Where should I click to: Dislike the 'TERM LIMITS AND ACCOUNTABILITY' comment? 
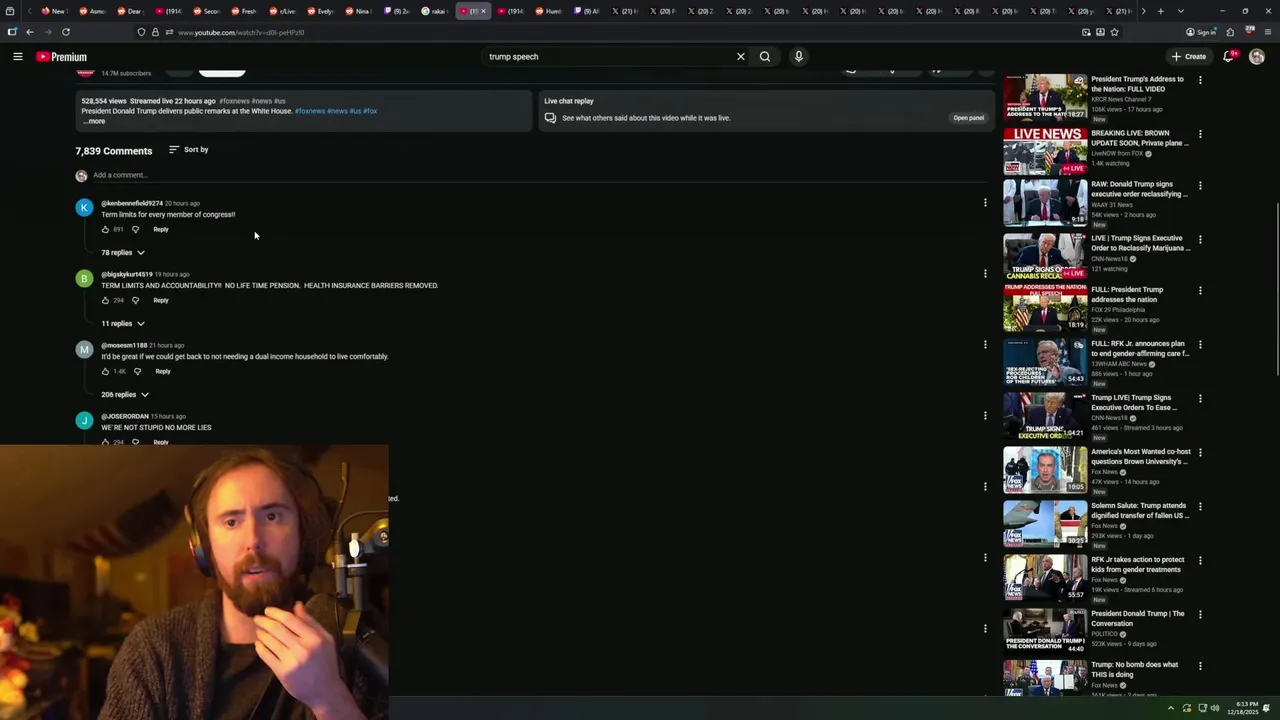(136, 301)
